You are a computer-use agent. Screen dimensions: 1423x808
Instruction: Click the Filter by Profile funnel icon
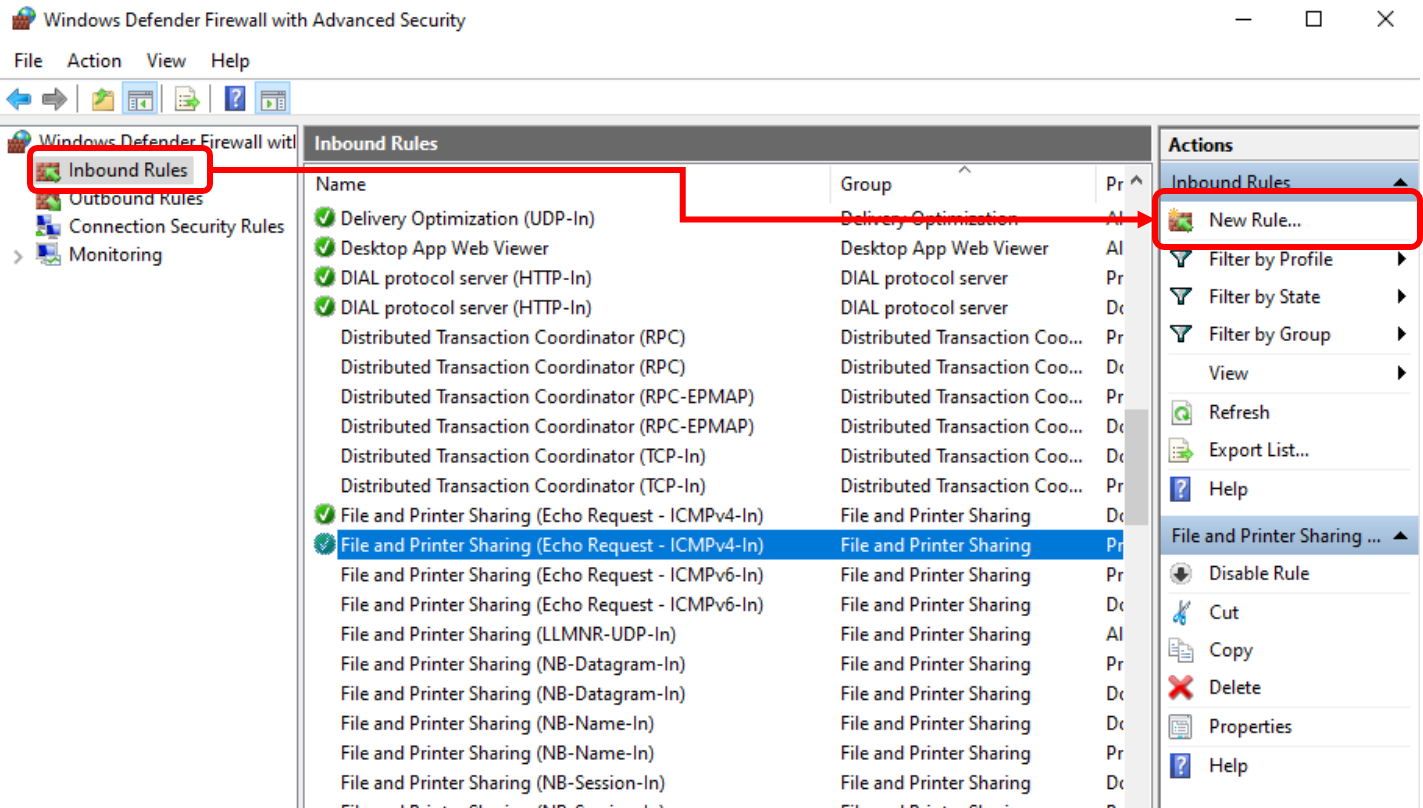click(x=1181, y=259)
